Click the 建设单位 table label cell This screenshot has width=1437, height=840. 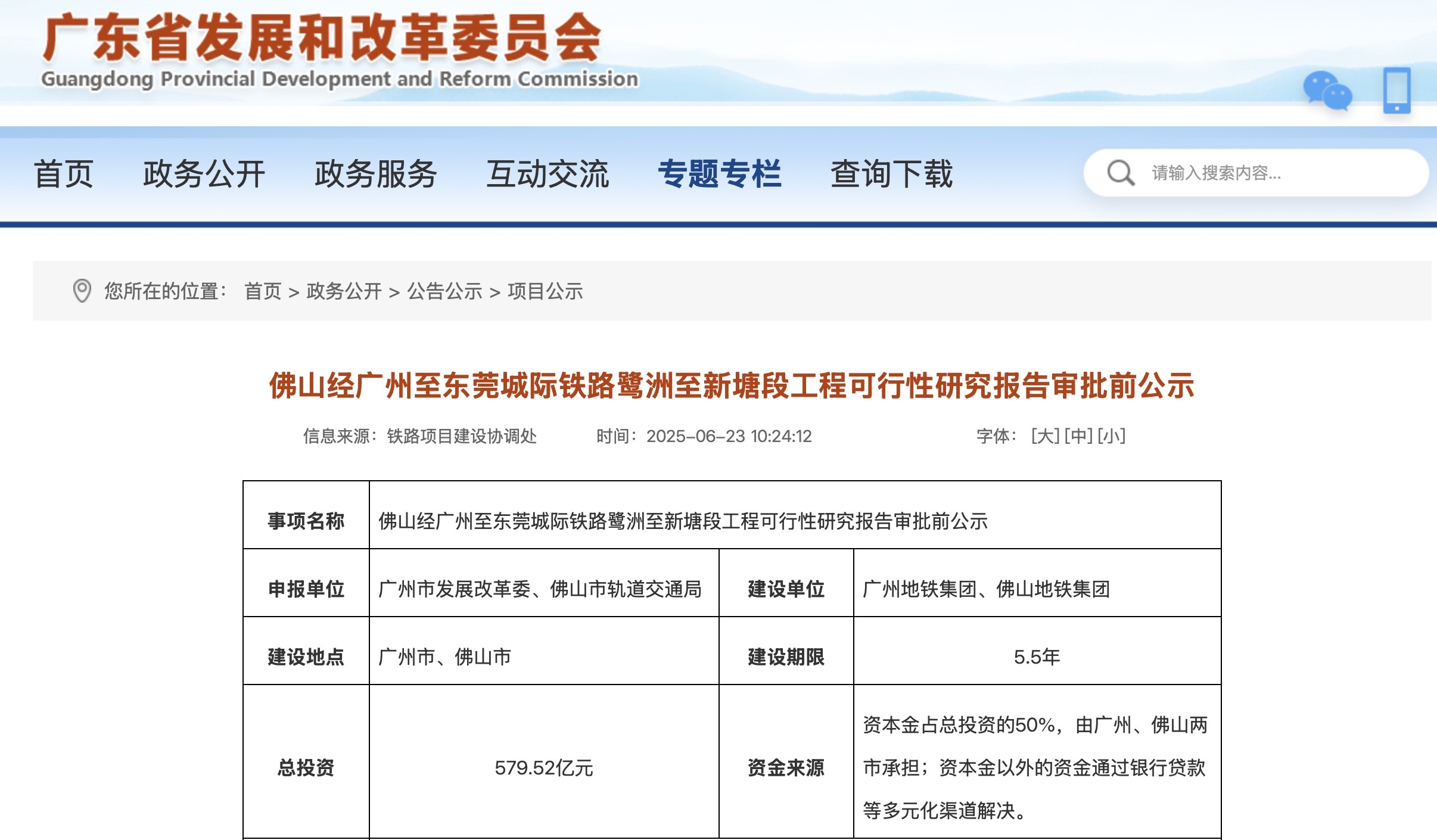click(x=786, y=583)
